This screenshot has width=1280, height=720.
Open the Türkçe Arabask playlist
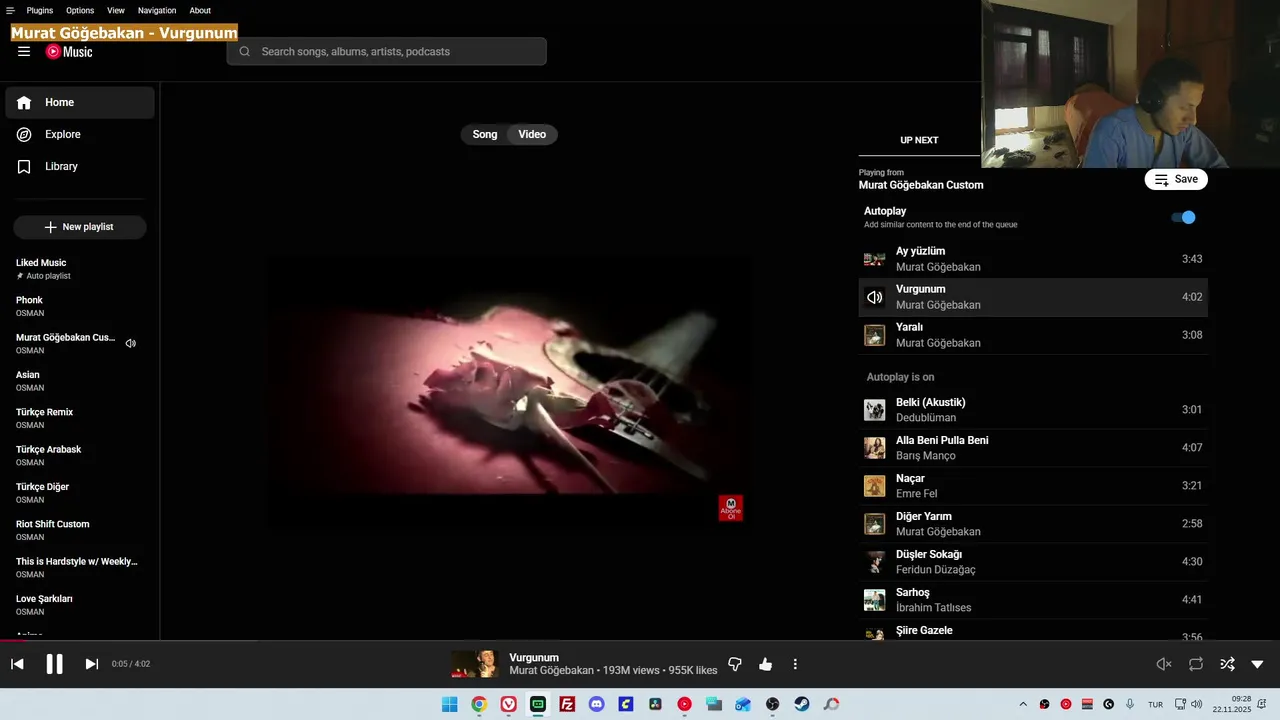(x=80, y=455)
